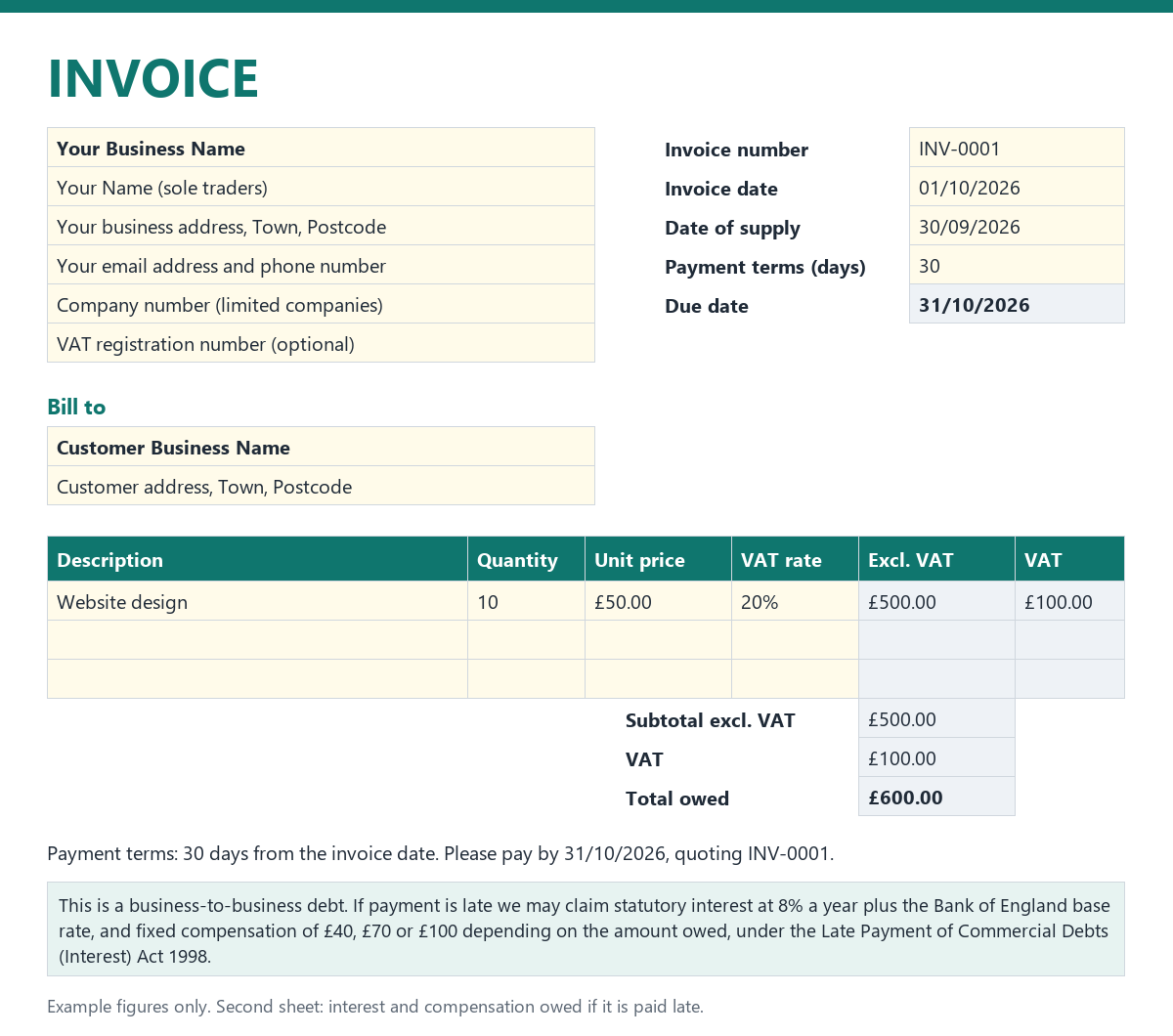The width and height of the screenshot is (1173, 1036).
Task: Click the 'Total owed' label
Action: [x=677, y=799]
